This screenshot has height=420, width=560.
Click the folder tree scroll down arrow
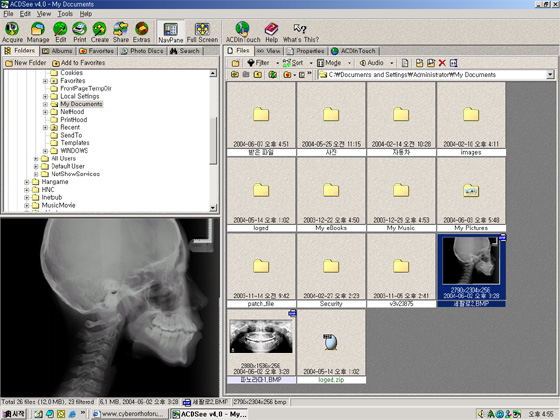coord(213,208)
